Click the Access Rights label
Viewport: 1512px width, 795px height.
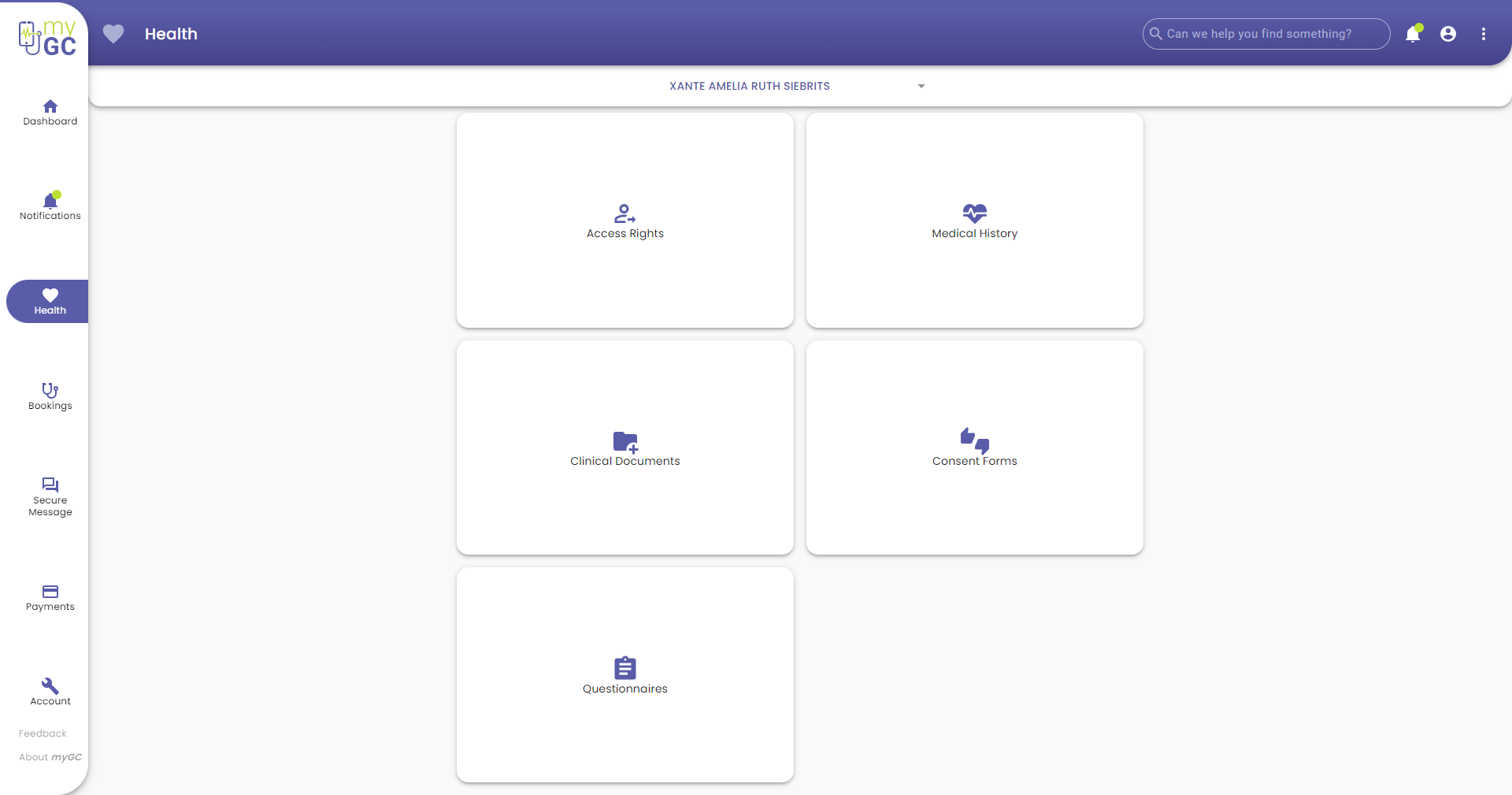pyautogui.click(x=624, y=233)
